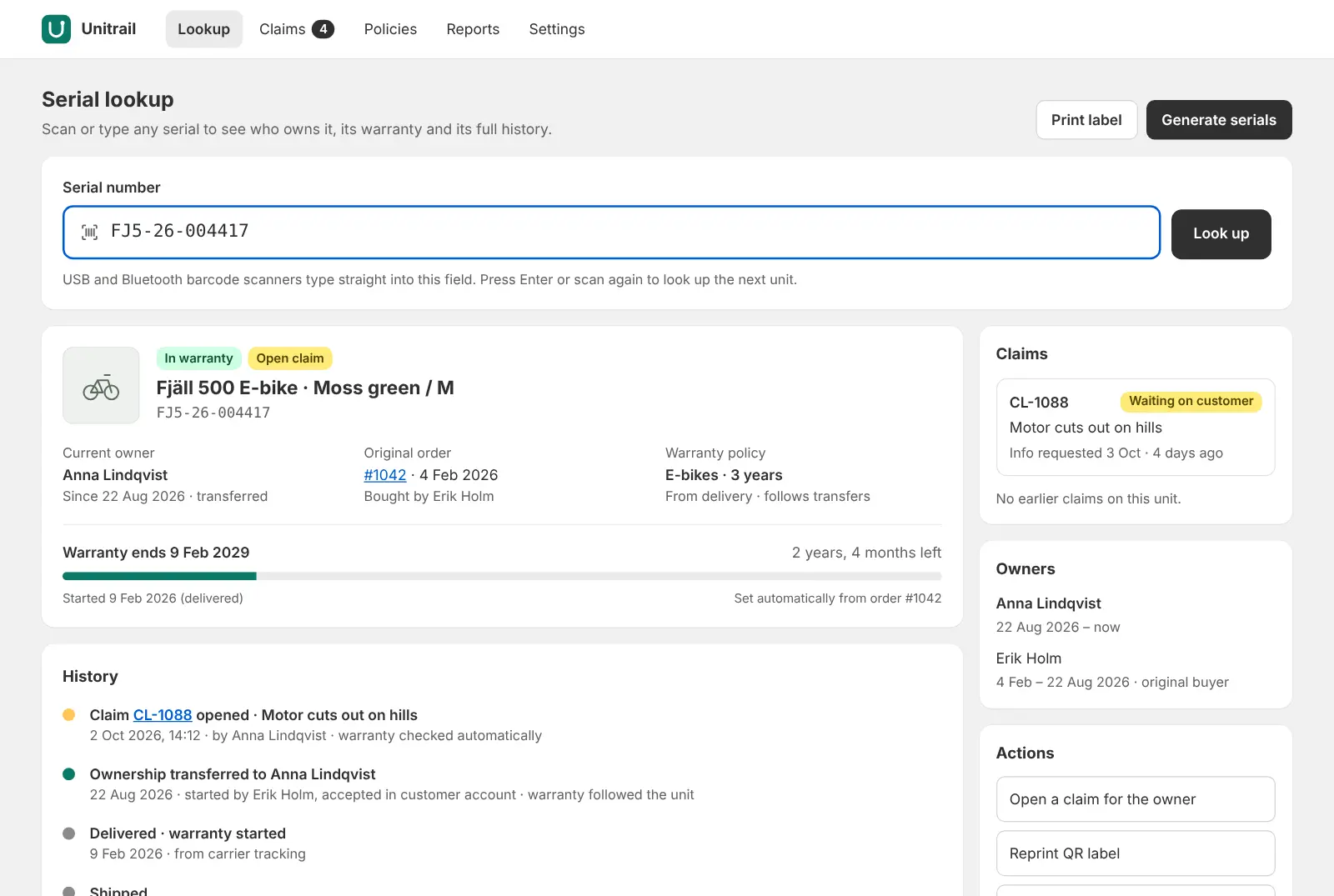Open order #1042 link

[385, 475]
